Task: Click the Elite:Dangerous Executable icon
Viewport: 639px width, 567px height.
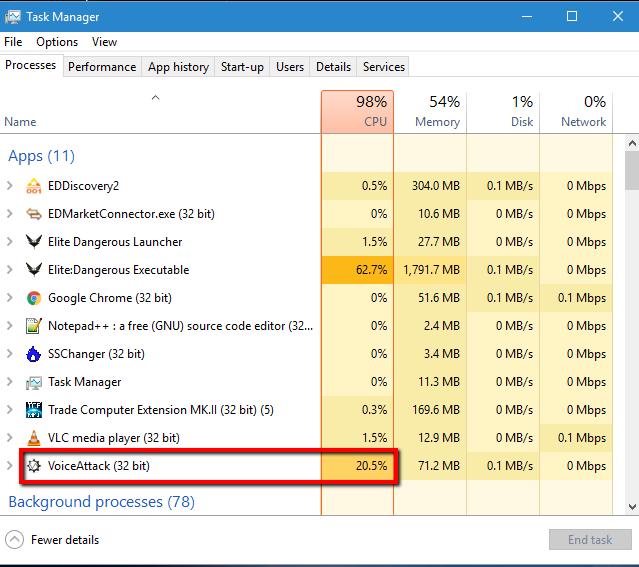Action: coord(34,270)
